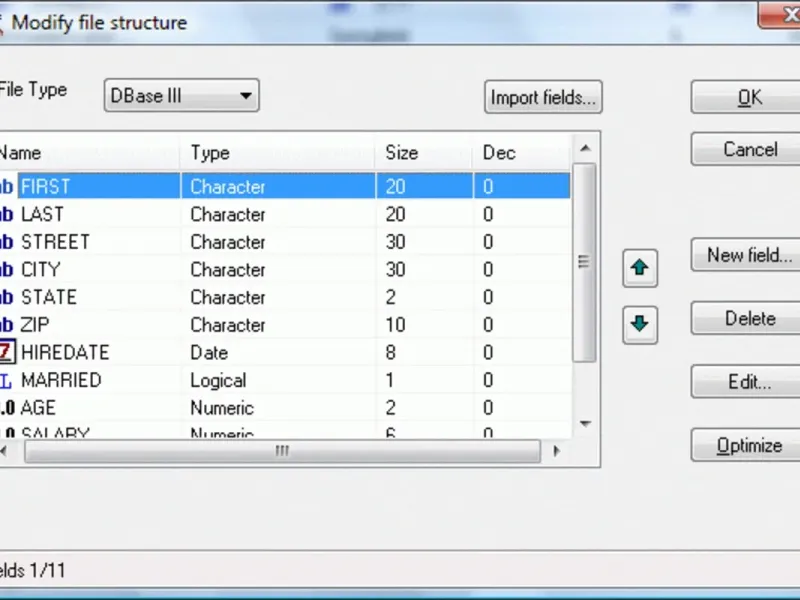
Task: Click the move field up arrow
Action: click(640, 268)
